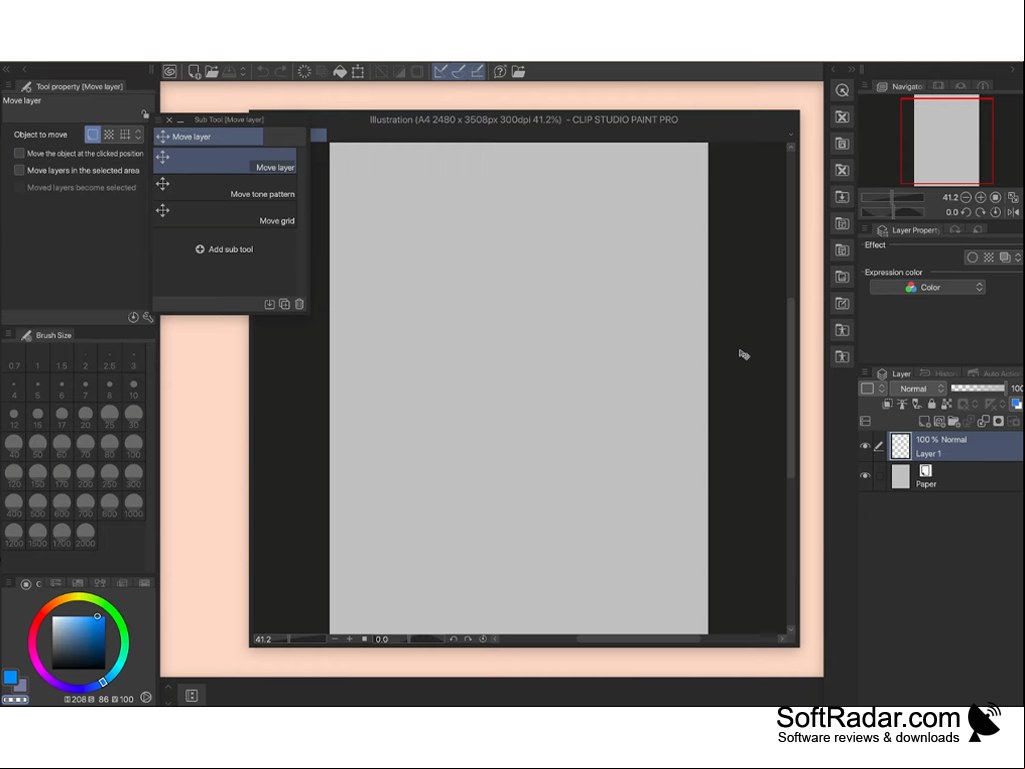The image size is (1025, 769).
Task: Toggle Set as Reference Layer lighthouse icon
Action: coord(902,404)
